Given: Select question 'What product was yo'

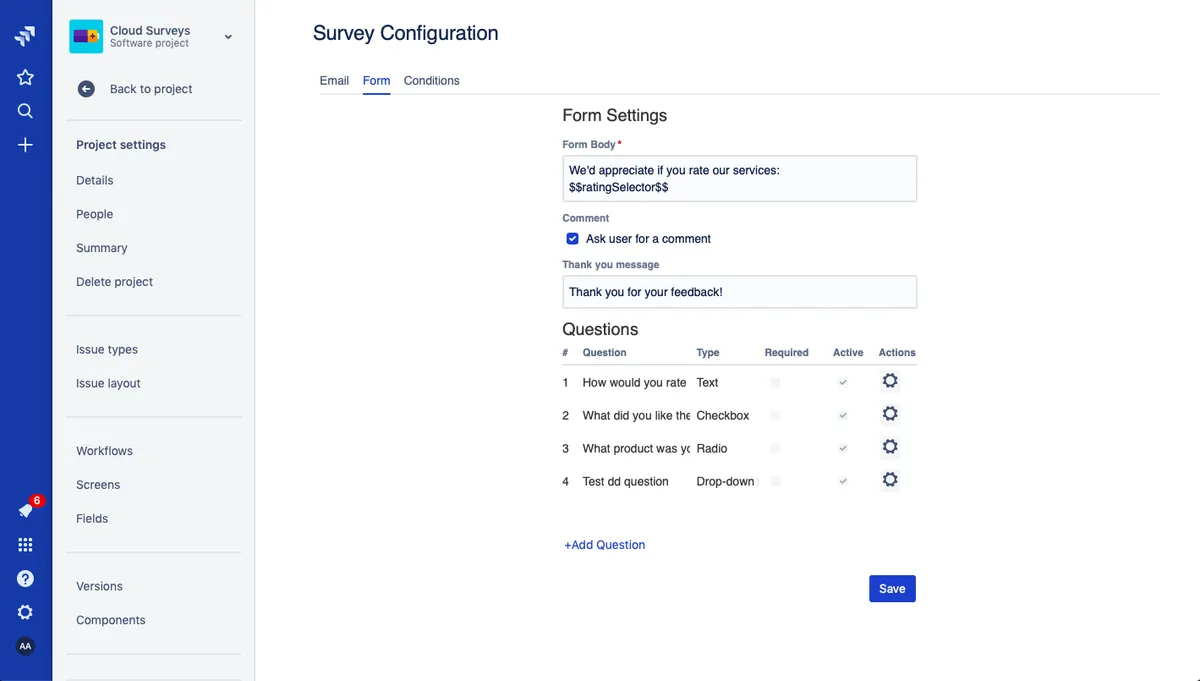Looking at the screenshot, I should (x=636, y=449).
